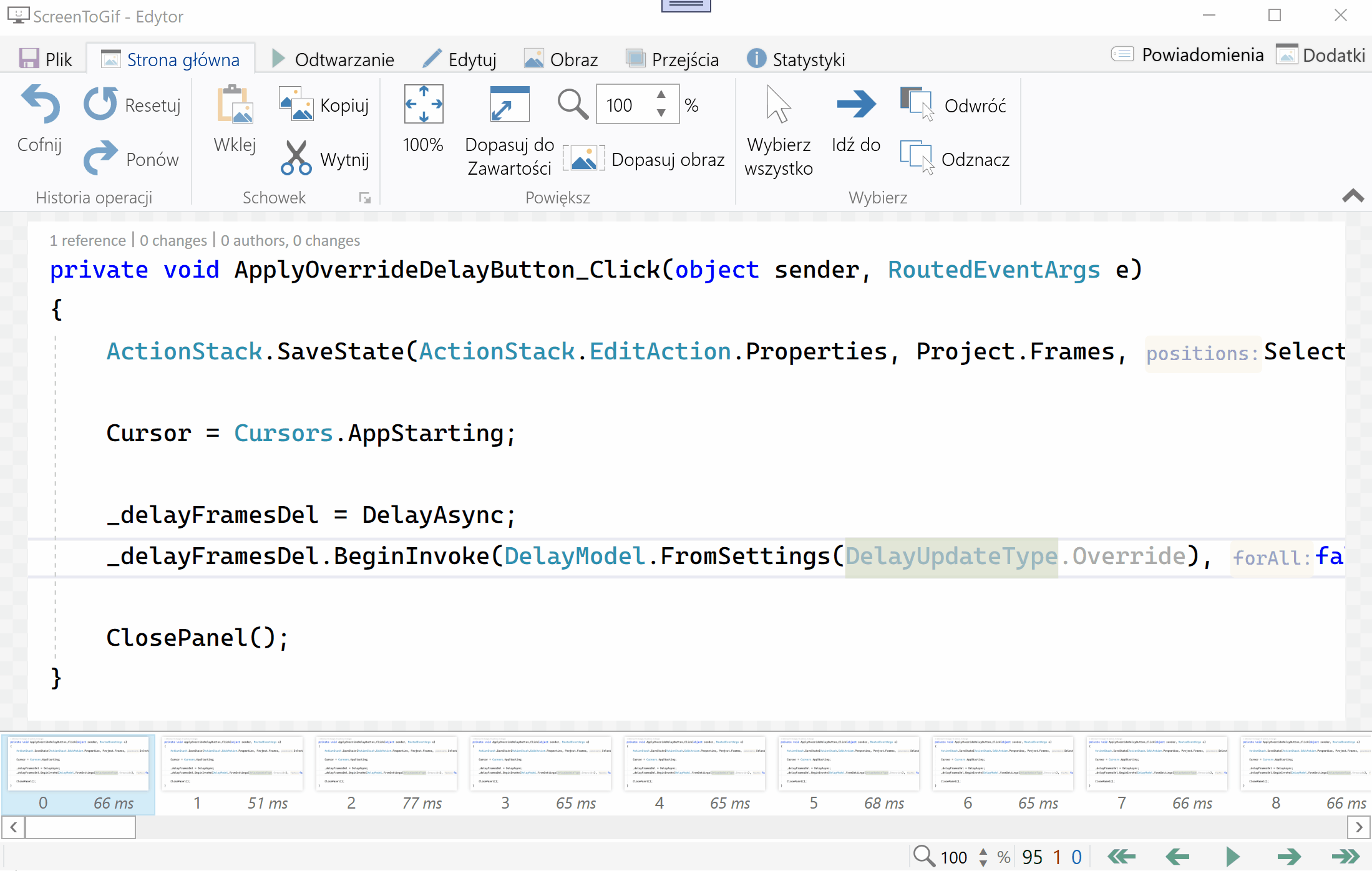Viewport: 1372px width, 871px height.
Task: Click Dopasuj do Zawartości icon
Action: click(x=509, y=104)
